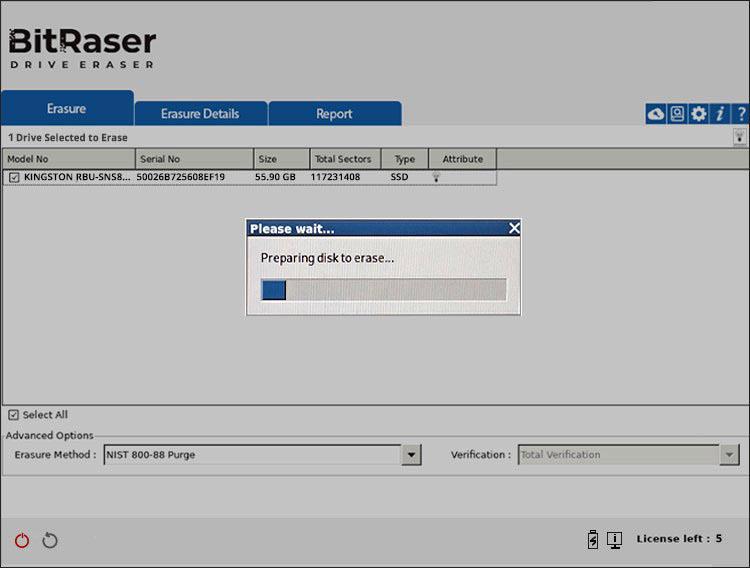Click the BitRaser Drive Eraser logo
Screen dimensions: 750x568
tap(82, 48)
